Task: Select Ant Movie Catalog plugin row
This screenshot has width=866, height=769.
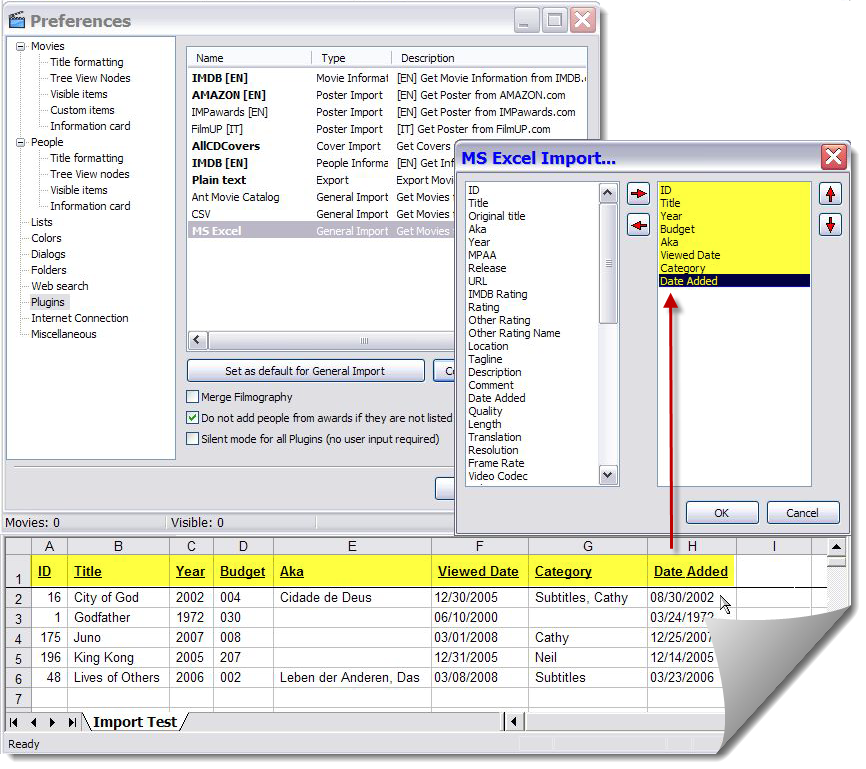Action: click(x=320, y=197)
